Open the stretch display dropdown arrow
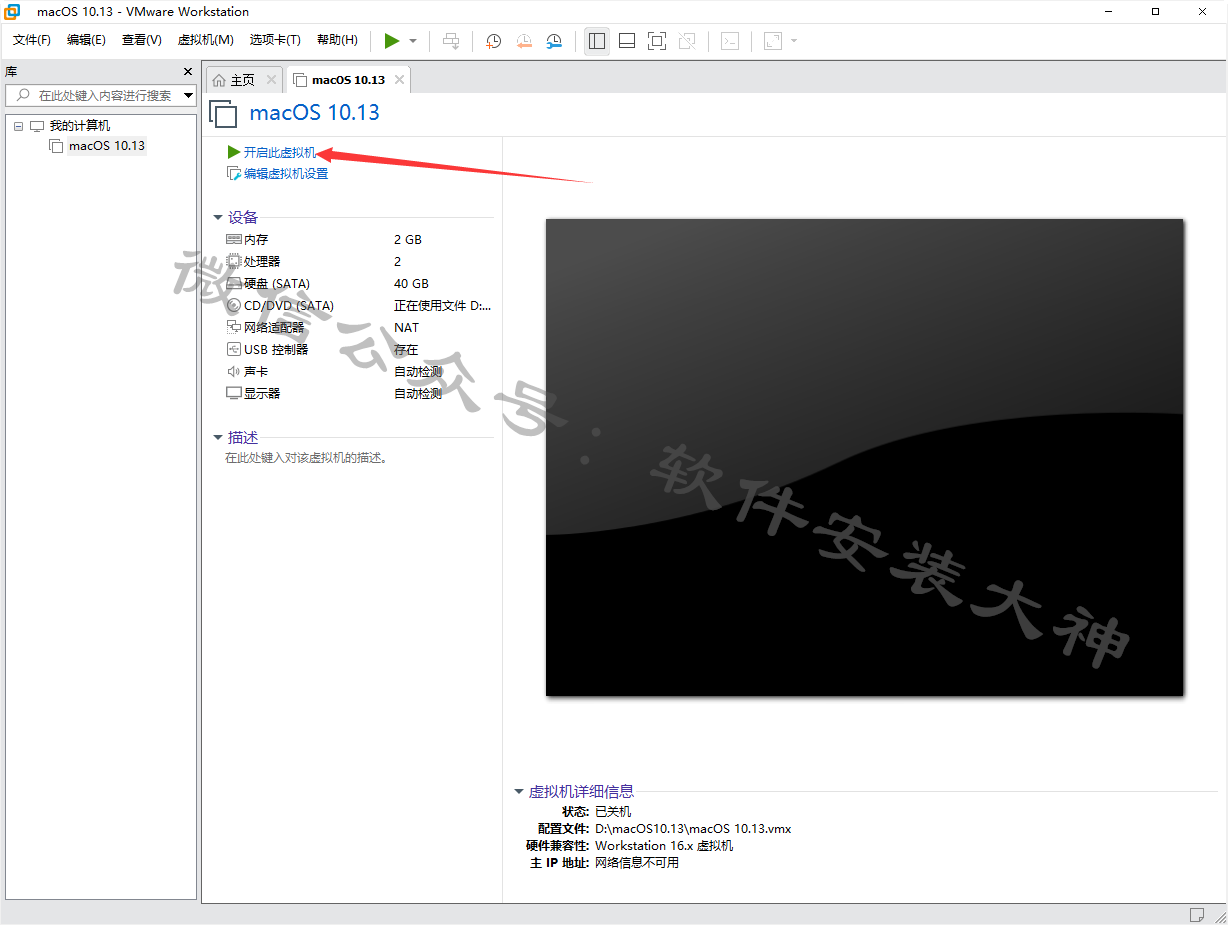Viewport: 1228px width, 925px height. pyautogui.click(x=794, y=41)
